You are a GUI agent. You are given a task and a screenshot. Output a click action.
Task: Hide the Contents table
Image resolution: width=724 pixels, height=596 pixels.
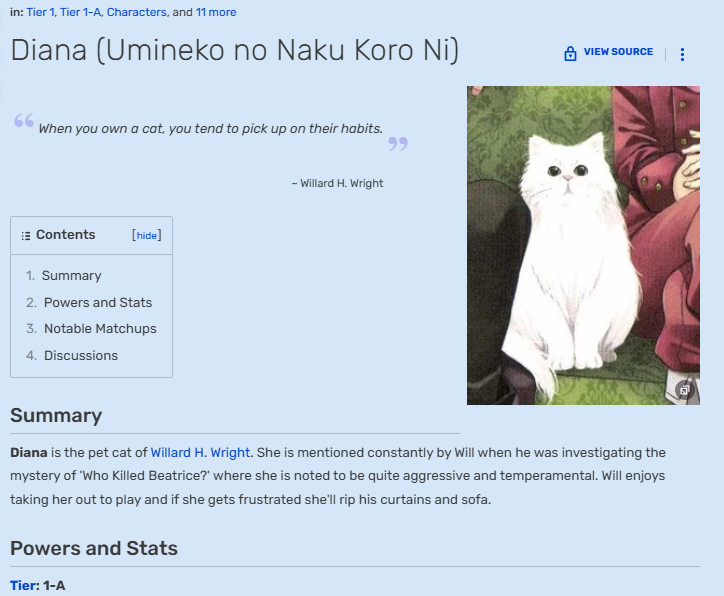pyautogui.click(x=146, y=235)
